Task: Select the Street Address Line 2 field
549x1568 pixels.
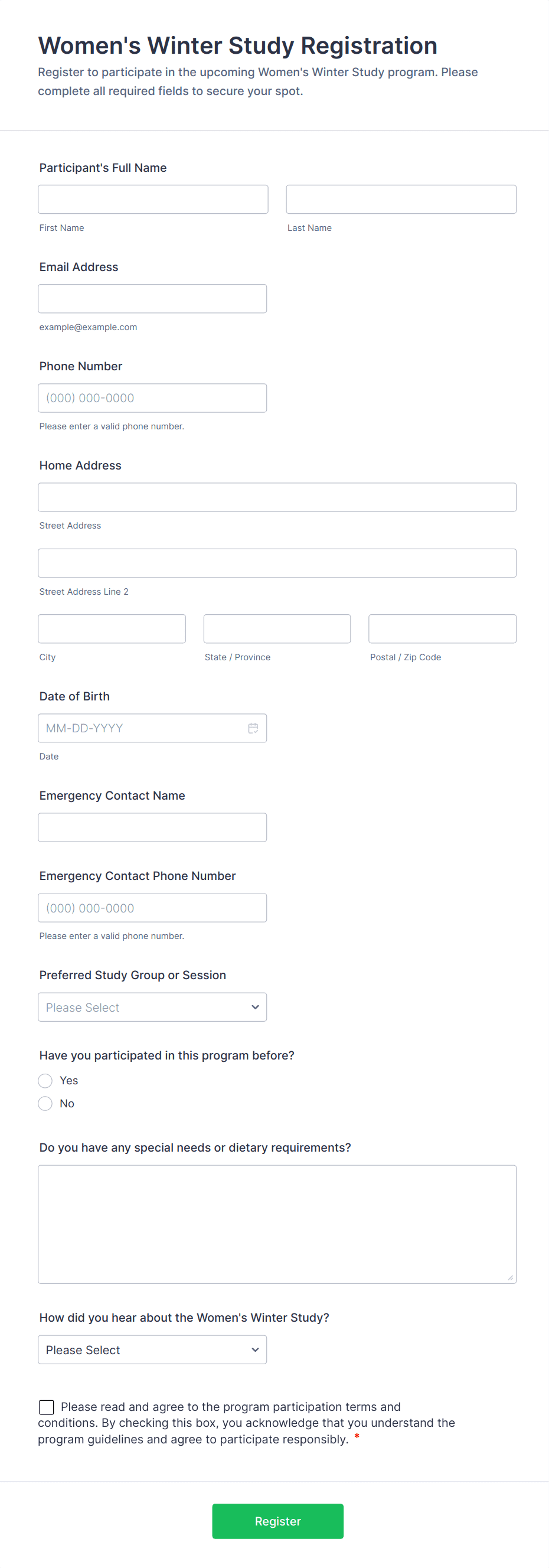Action: click(277, 562)
